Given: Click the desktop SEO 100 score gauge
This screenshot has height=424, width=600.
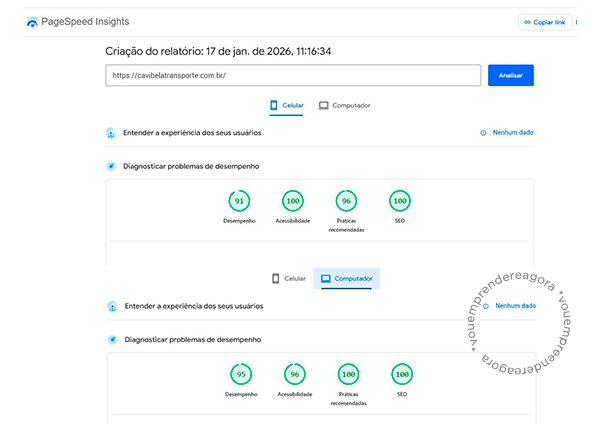Looking at the screenshot, I should tap(402, 374).
